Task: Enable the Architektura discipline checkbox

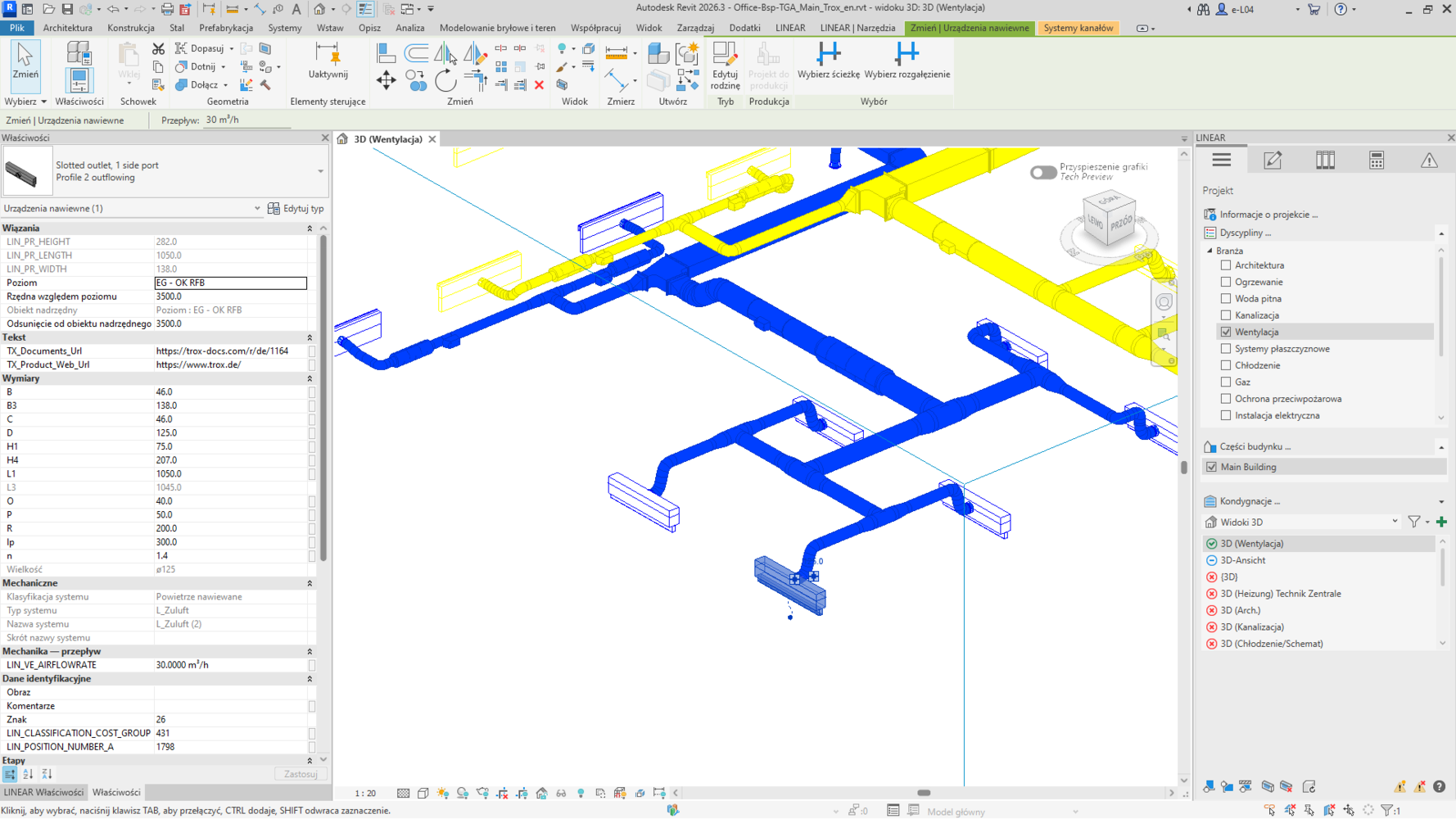Action: pos(1226,265)
